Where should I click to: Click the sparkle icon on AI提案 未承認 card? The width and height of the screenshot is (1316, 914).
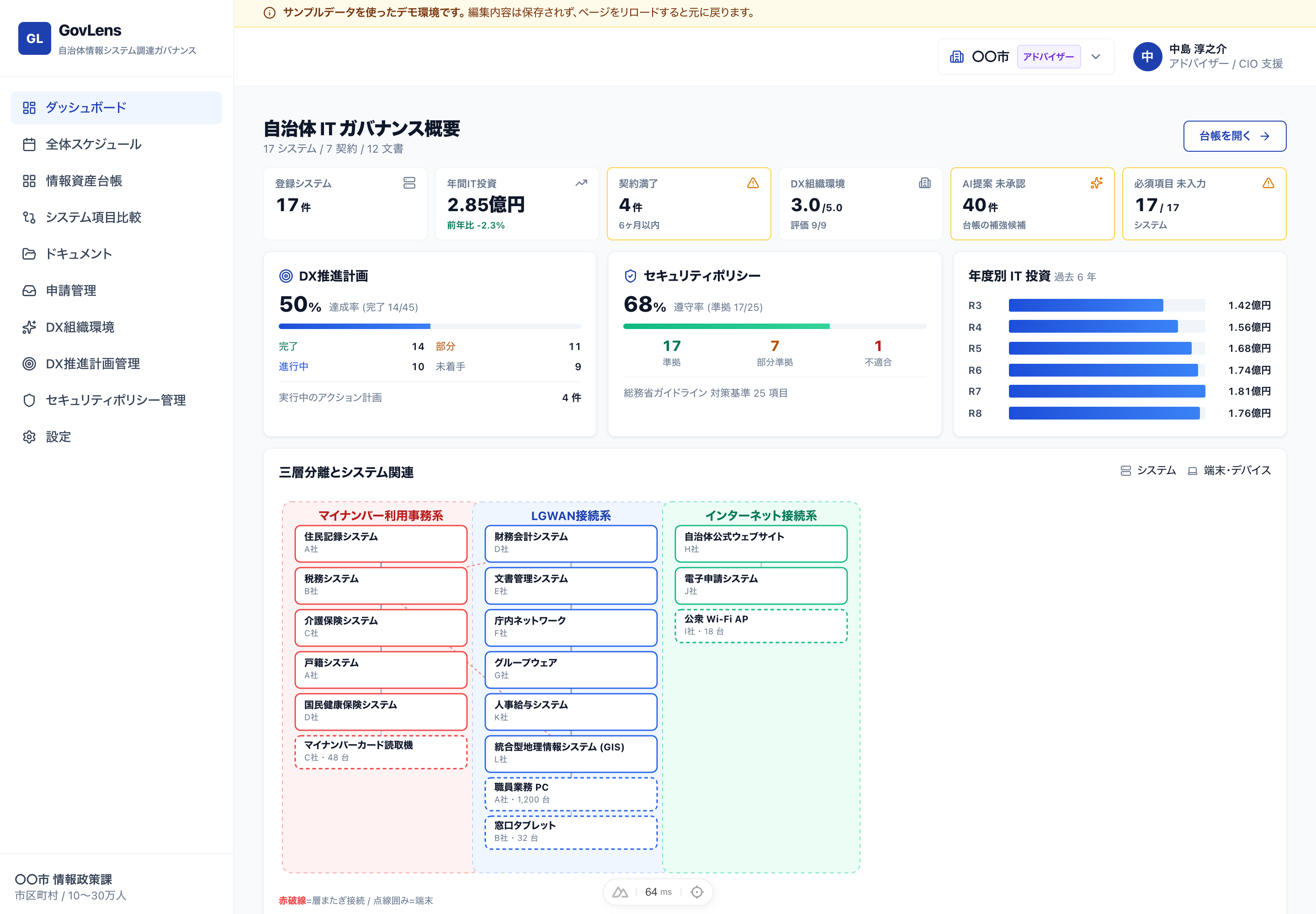click(x=1096, y=183)
